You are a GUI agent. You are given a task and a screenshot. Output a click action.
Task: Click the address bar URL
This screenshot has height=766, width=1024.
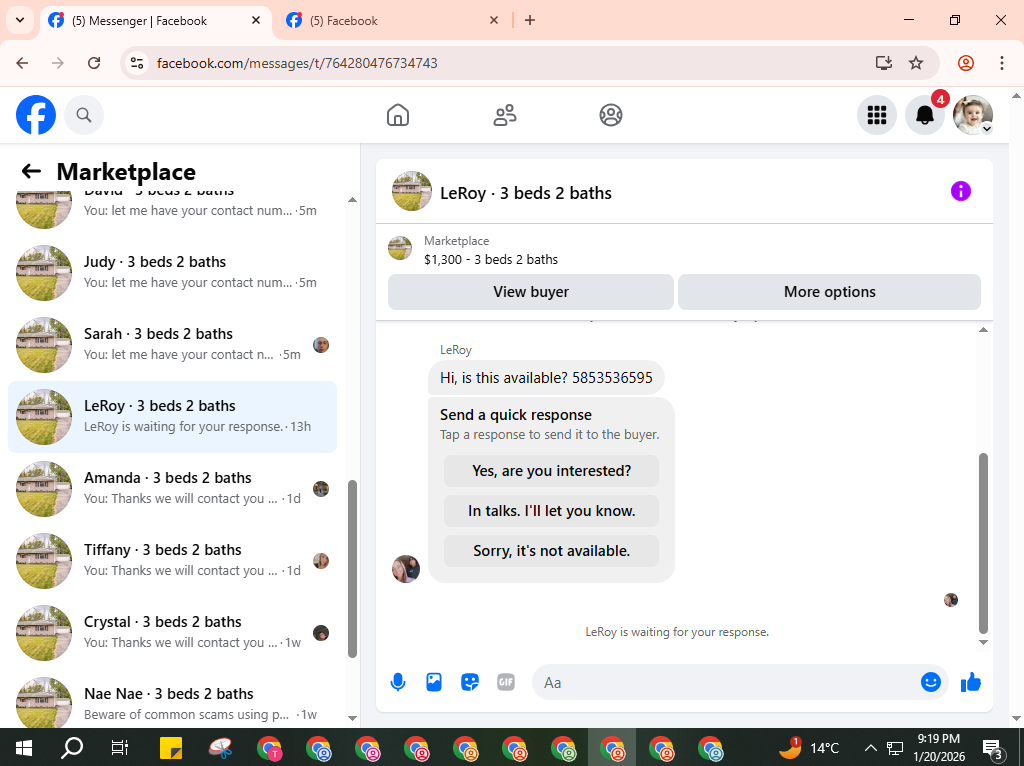point(297,63)
